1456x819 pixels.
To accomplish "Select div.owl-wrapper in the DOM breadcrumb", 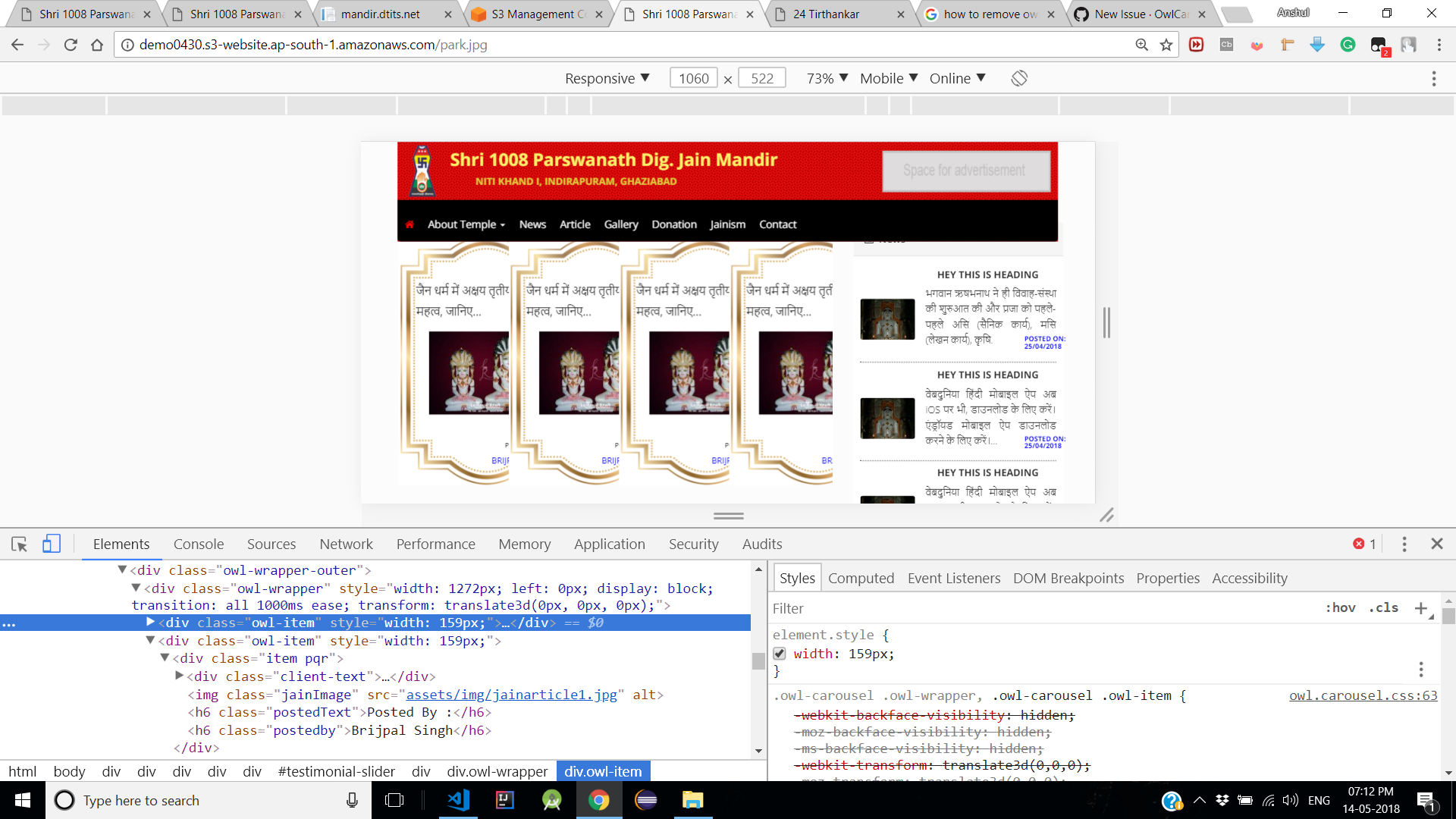I will coord(497,771).
